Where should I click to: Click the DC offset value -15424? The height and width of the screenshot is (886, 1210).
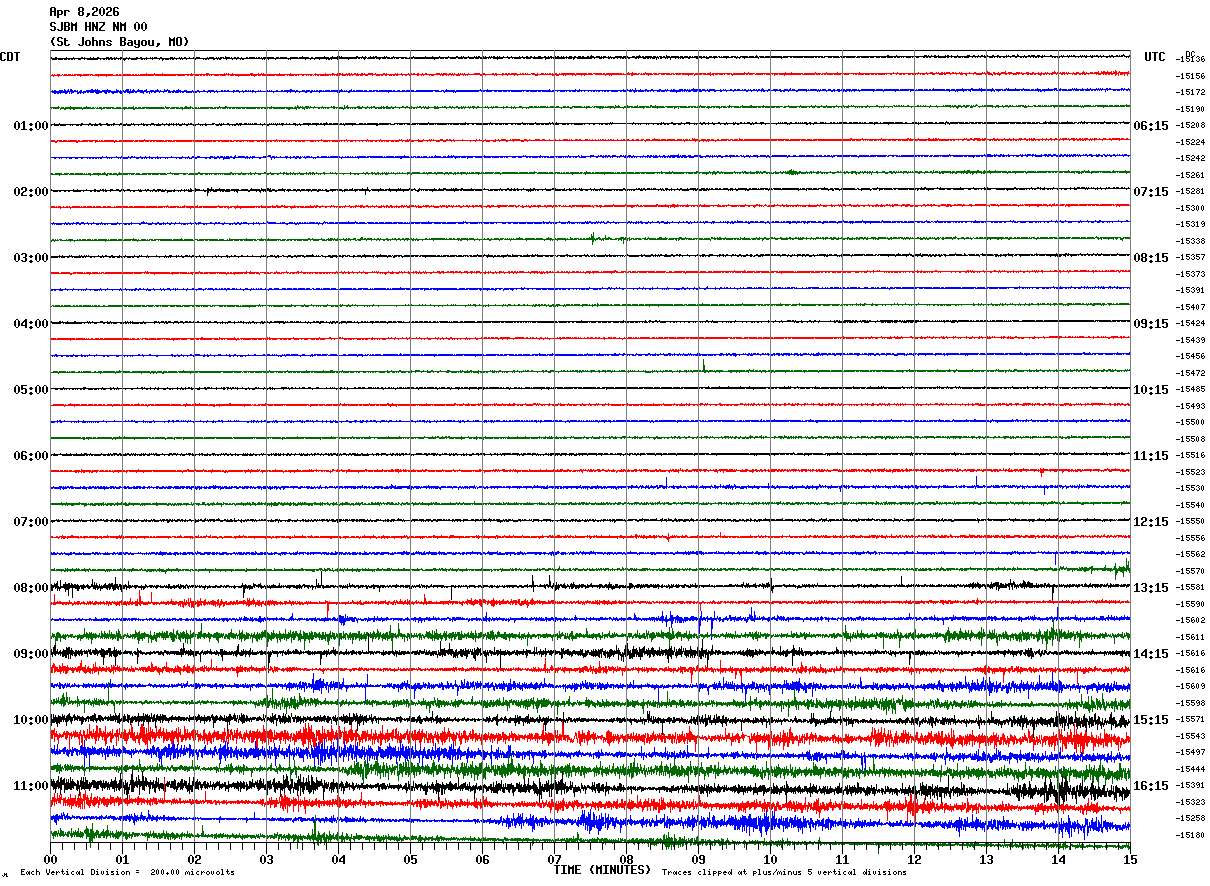pos(1191,324)
